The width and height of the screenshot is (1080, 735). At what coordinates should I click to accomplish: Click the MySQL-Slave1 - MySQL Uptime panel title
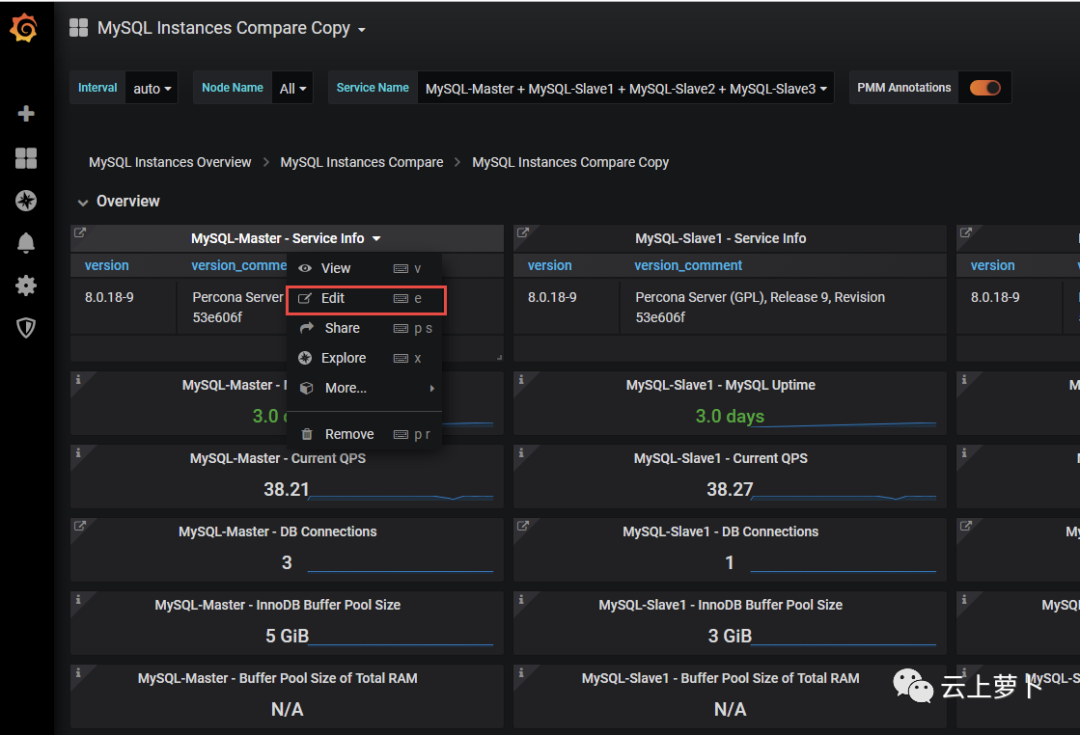720,385
